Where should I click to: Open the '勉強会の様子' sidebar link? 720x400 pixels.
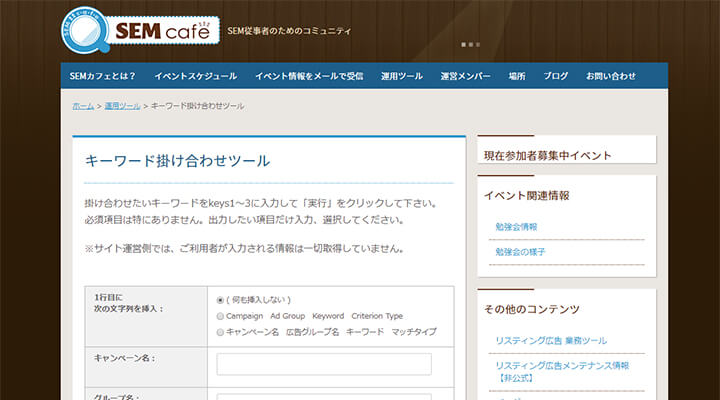520,252
